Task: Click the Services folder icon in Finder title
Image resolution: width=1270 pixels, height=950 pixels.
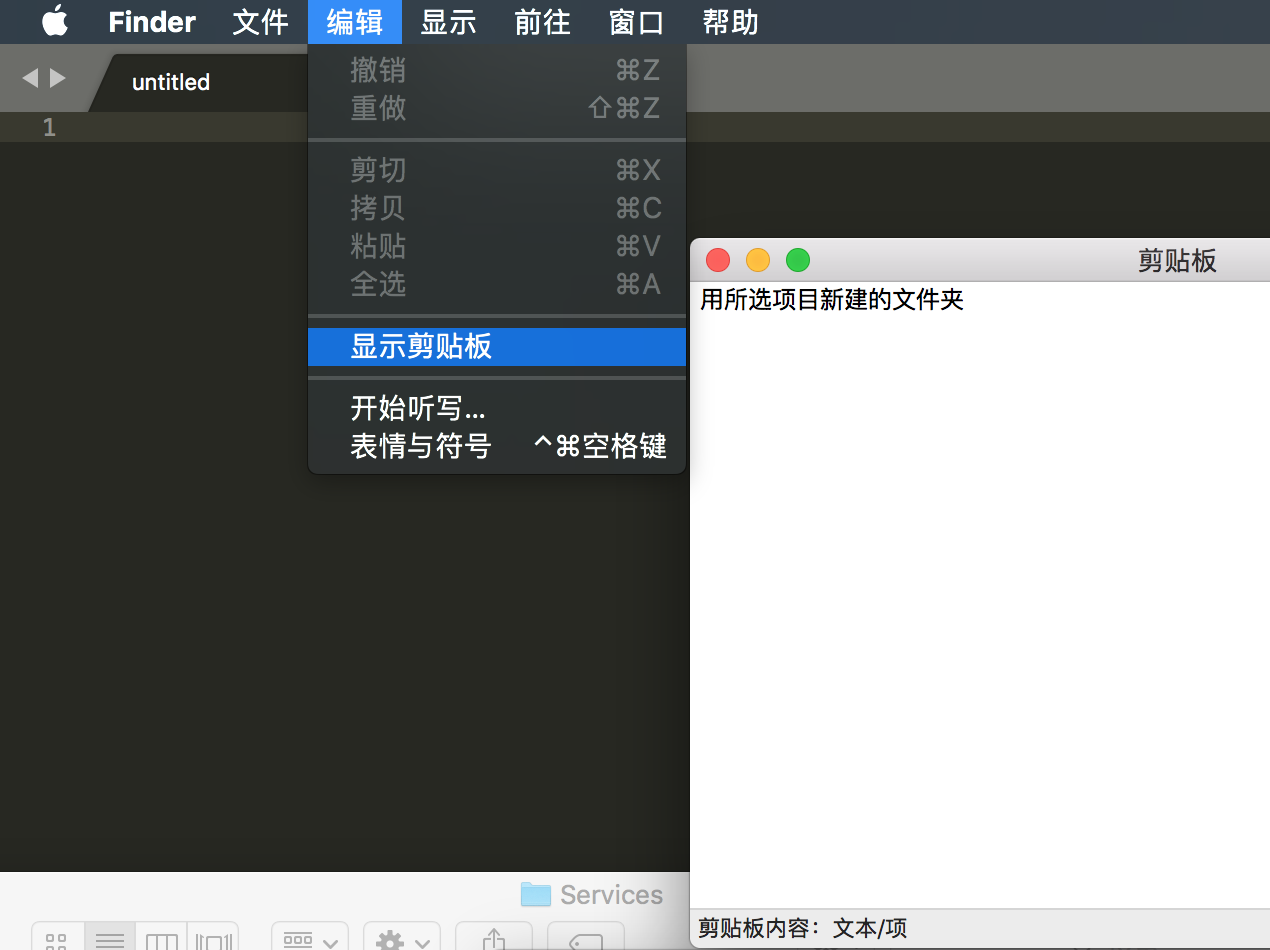Action: coord(536,894)
